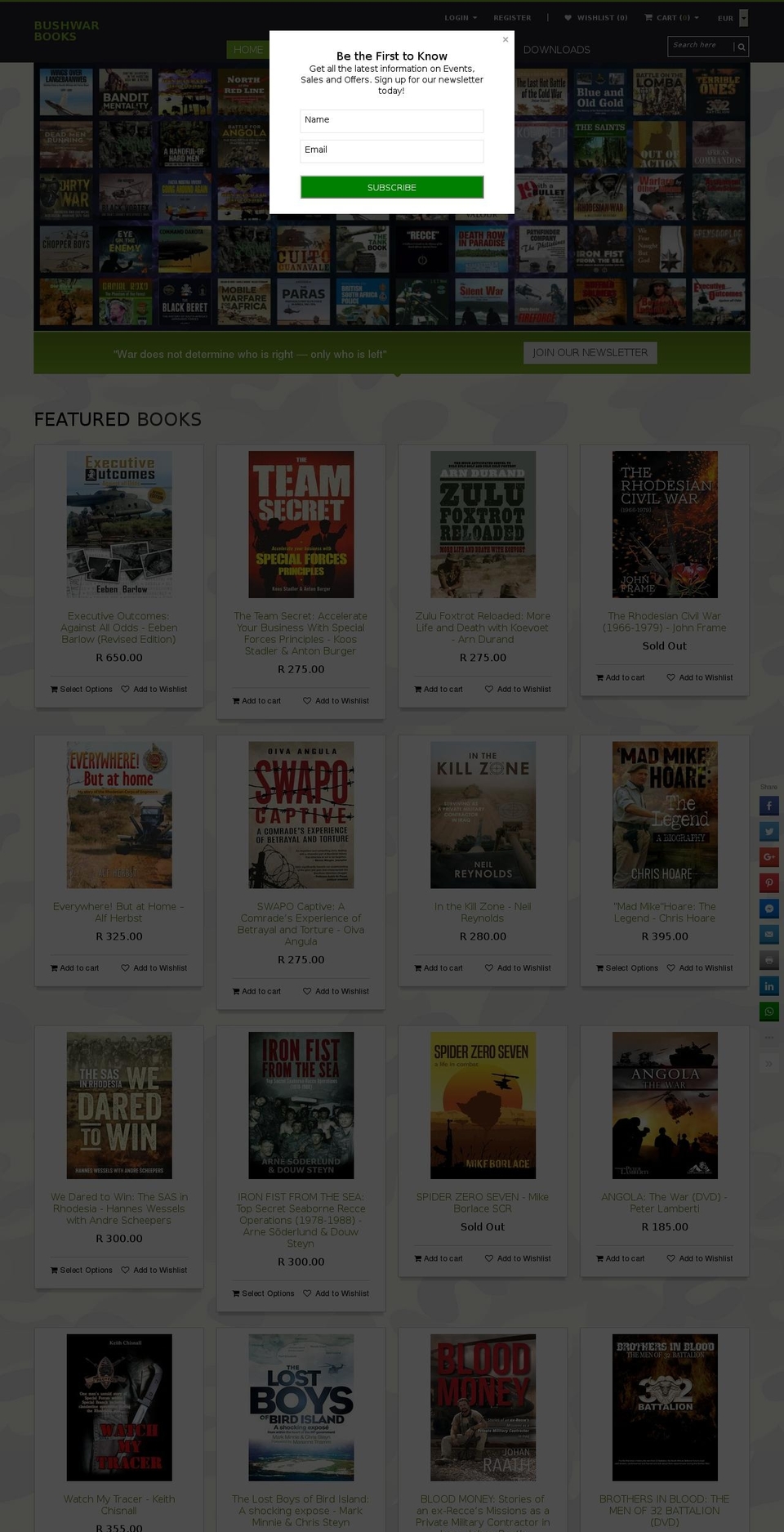Add In the Kill Zone to wishlist
This screenshot has height=1532, width=784.
518,968
